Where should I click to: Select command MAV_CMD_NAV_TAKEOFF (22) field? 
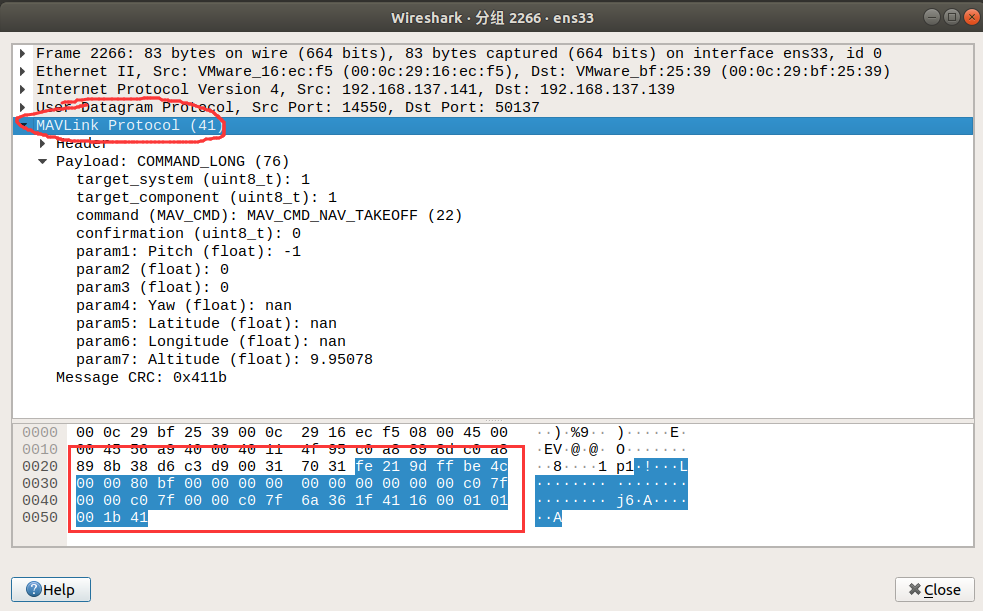269,216
